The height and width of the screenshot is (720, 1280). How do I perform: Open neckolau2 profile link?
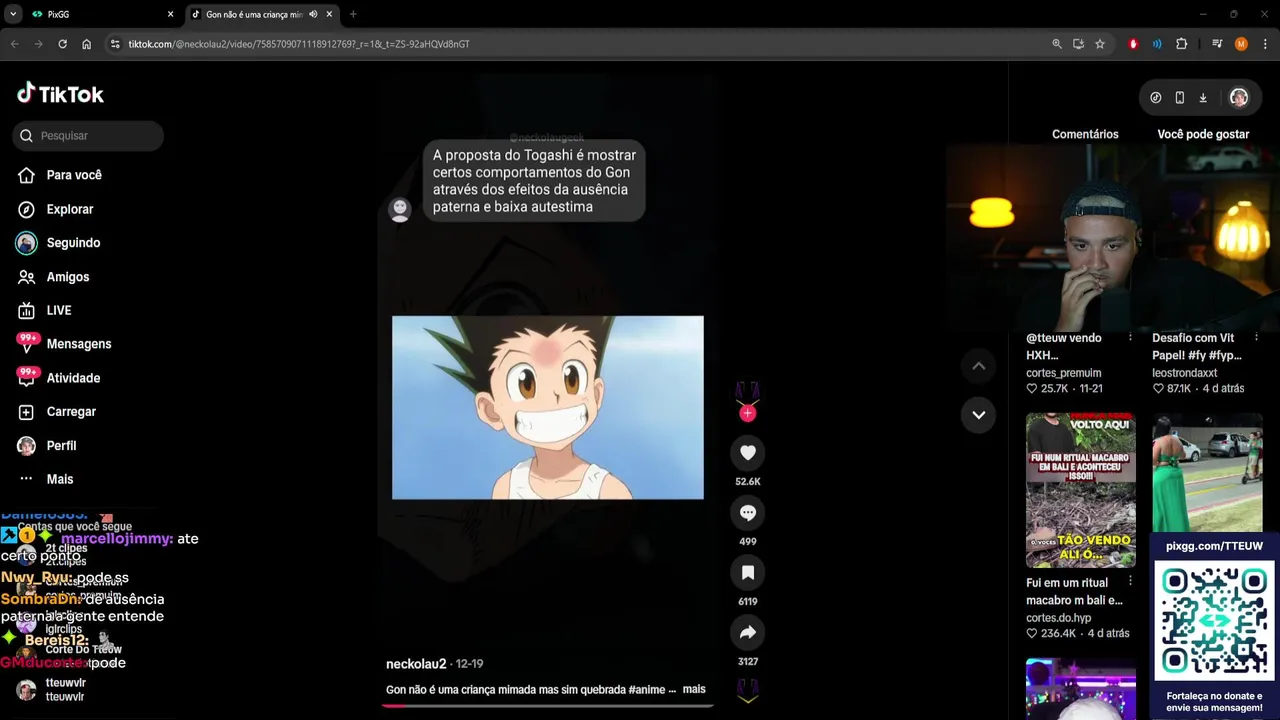click(416, 664)
